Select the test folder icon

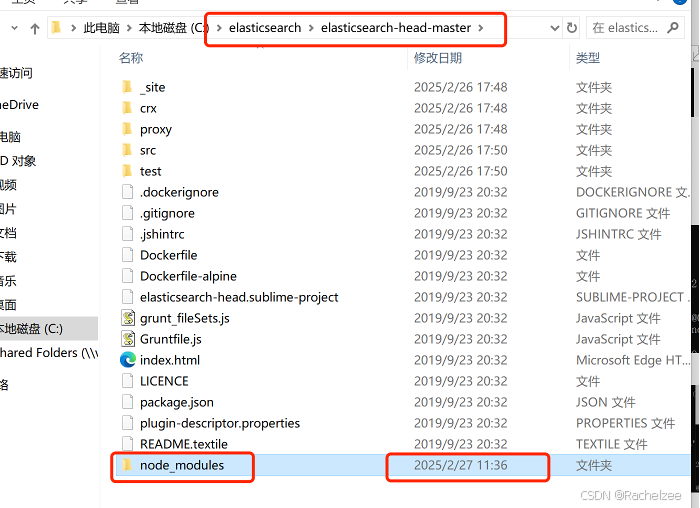tap(127, 171)
